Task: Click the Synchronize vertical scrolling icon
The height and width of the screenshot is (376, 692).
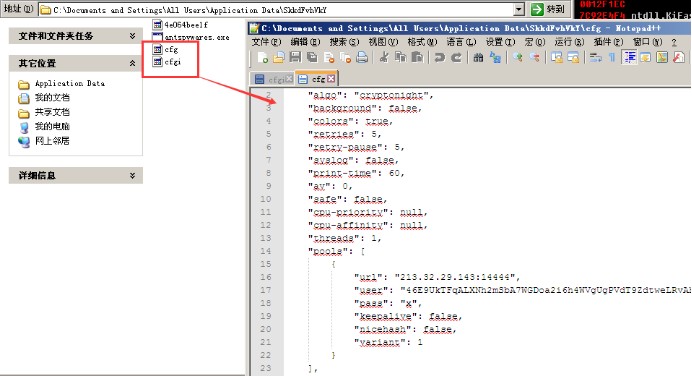Action: [x=557, y=57]
